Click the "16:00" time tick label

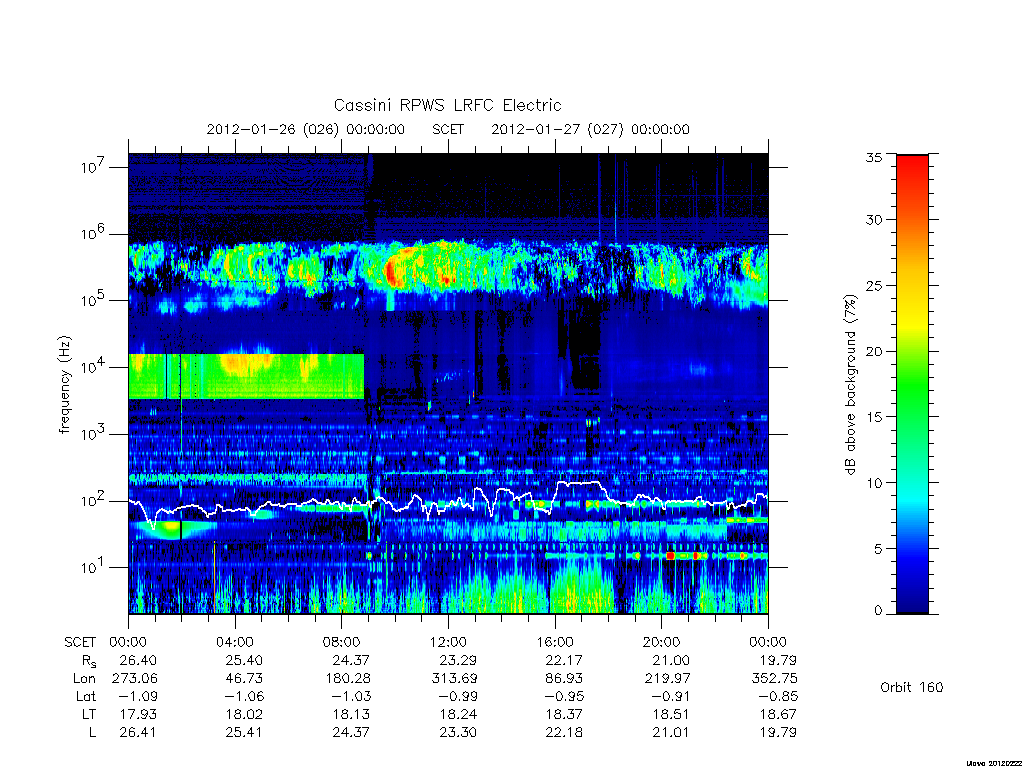[x=554, y=642]
